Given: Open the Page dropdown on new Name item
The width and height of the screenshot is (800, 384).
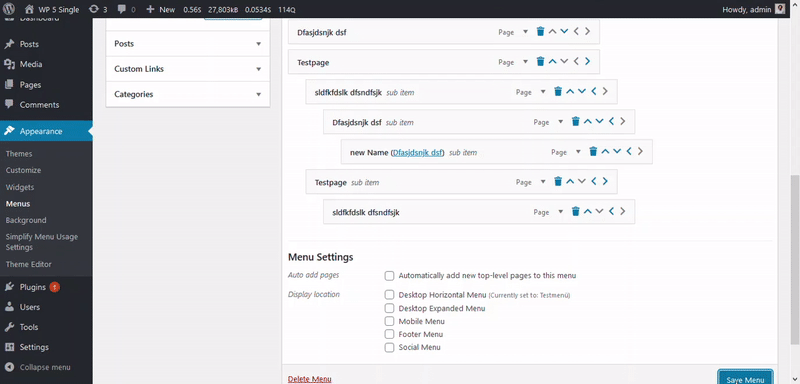Looking at the screenshot, I should (566, 152).
